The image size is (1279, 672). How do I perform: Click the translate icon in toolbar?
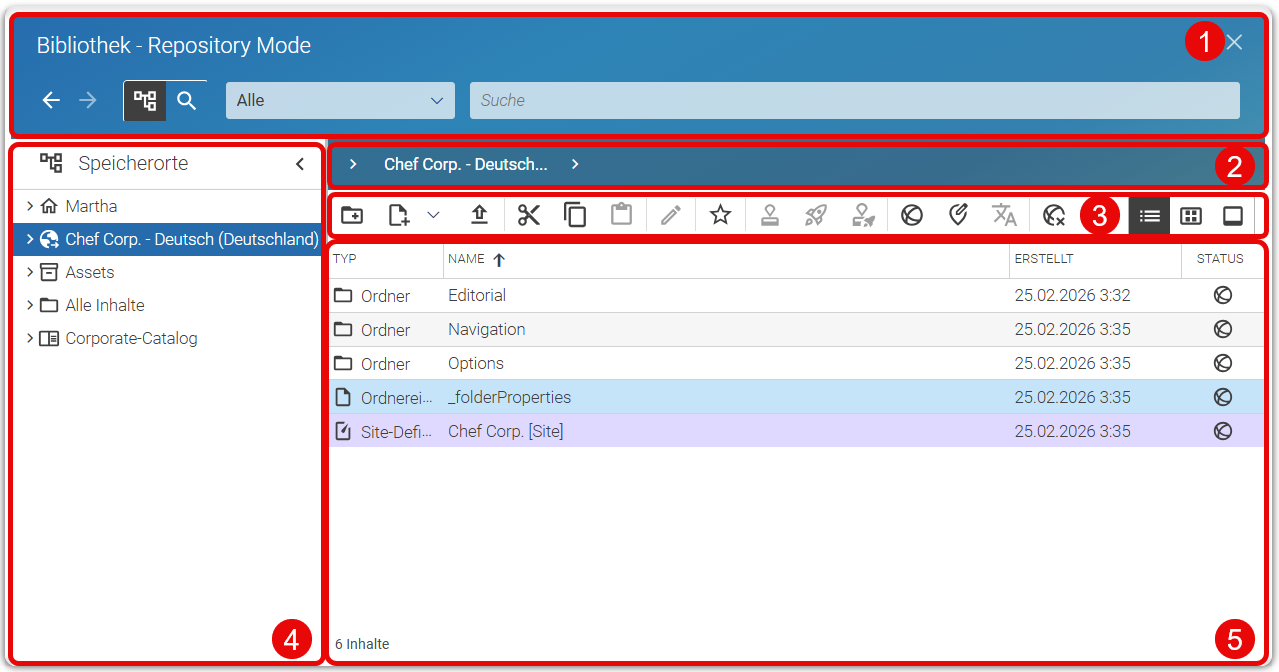[x=1004, y=215]
